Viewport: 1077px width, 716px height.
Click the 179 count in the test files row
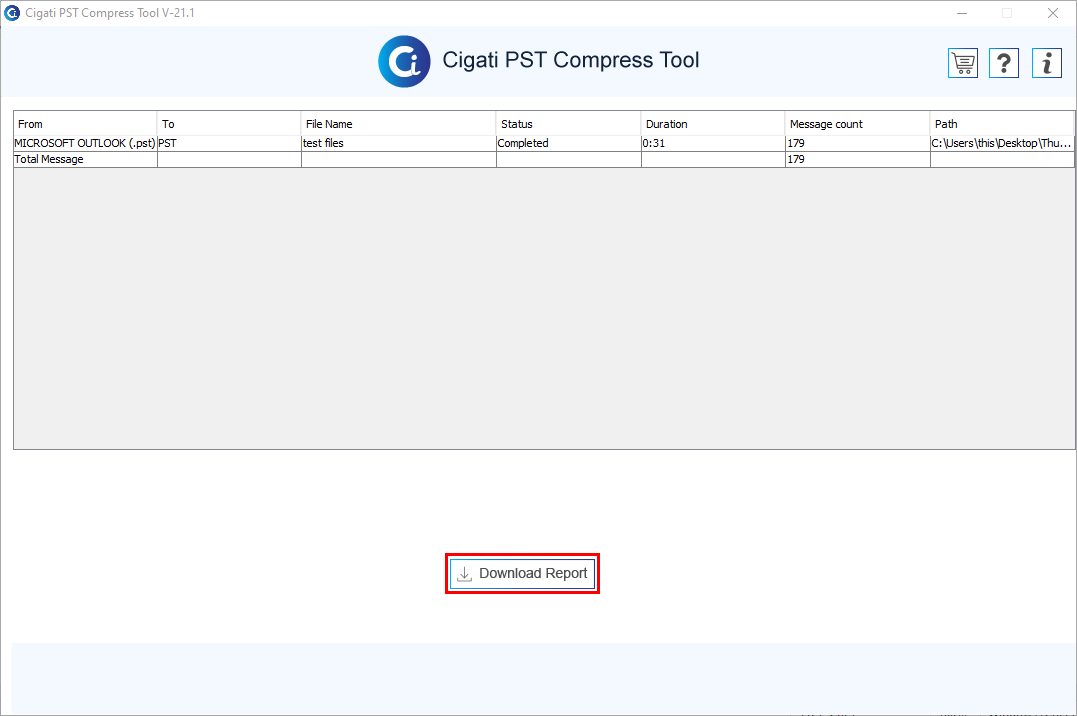(x=857, y=143)
